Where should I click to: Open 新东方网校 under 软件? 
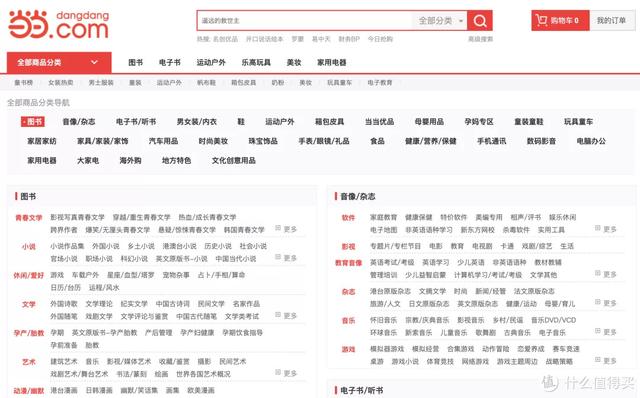478,230
